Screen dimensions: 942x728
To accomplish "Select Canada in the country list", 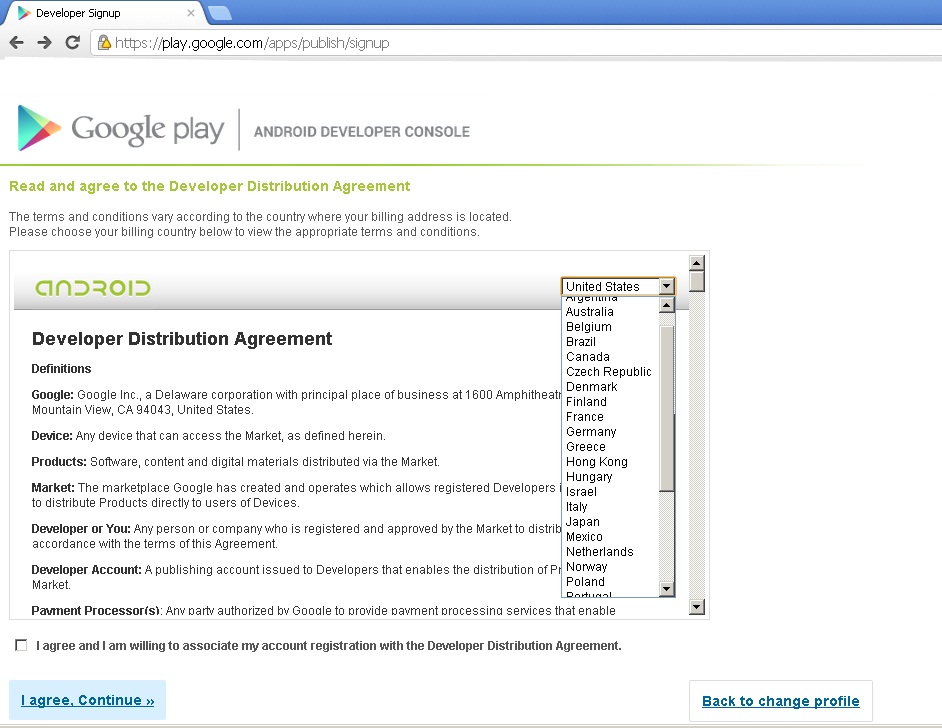I will (610, 357).
